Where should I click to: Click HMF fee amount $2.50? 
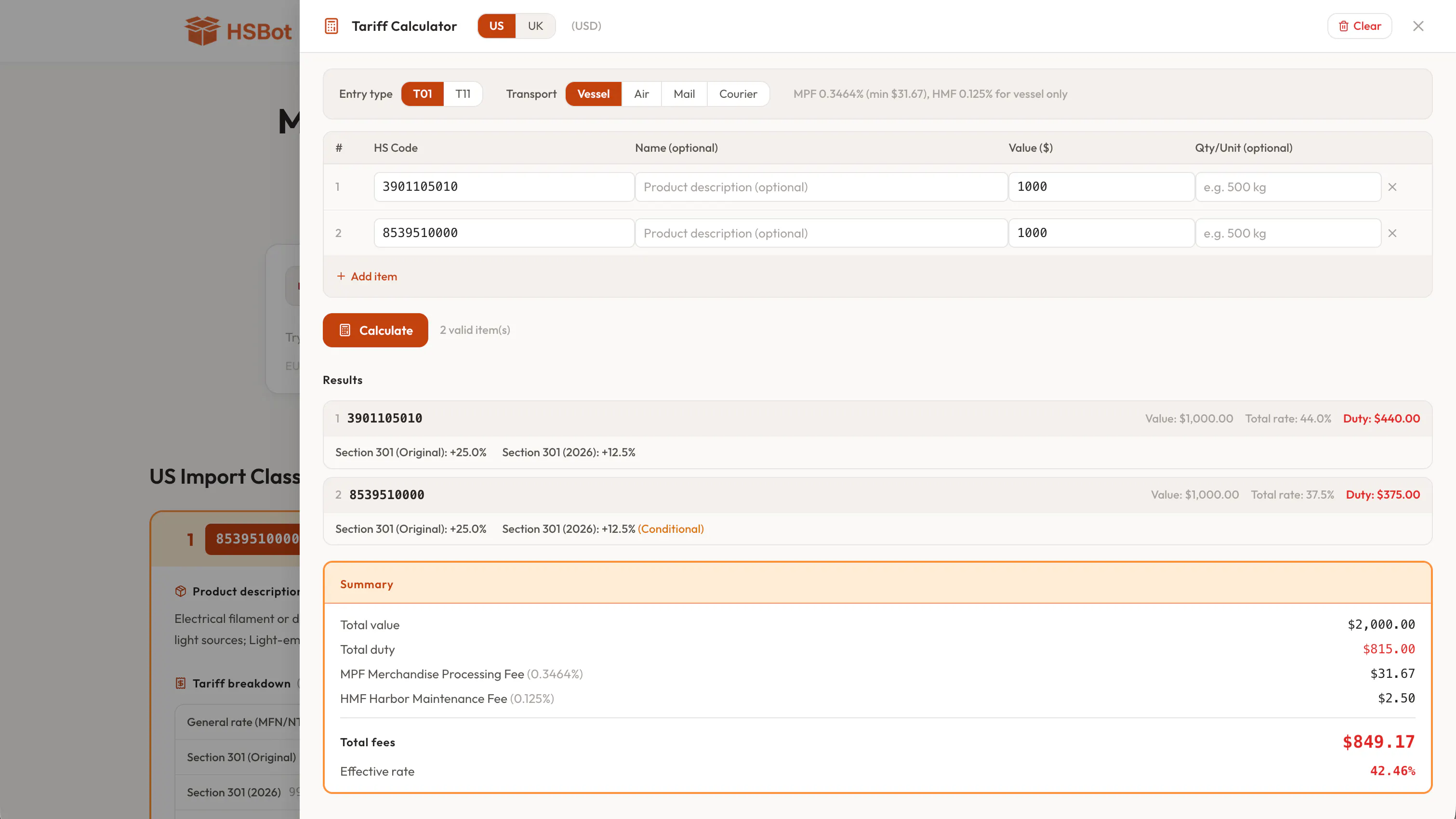1396,698
